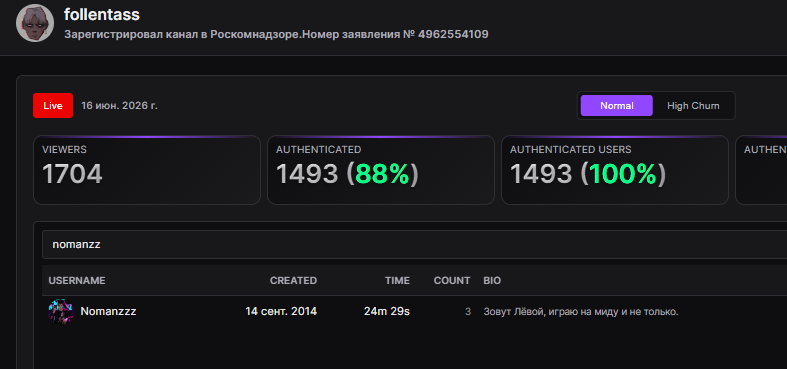Click the Nomanzzz bio text
The width and height of the screenshot is (787, 369).
[581, 312]
